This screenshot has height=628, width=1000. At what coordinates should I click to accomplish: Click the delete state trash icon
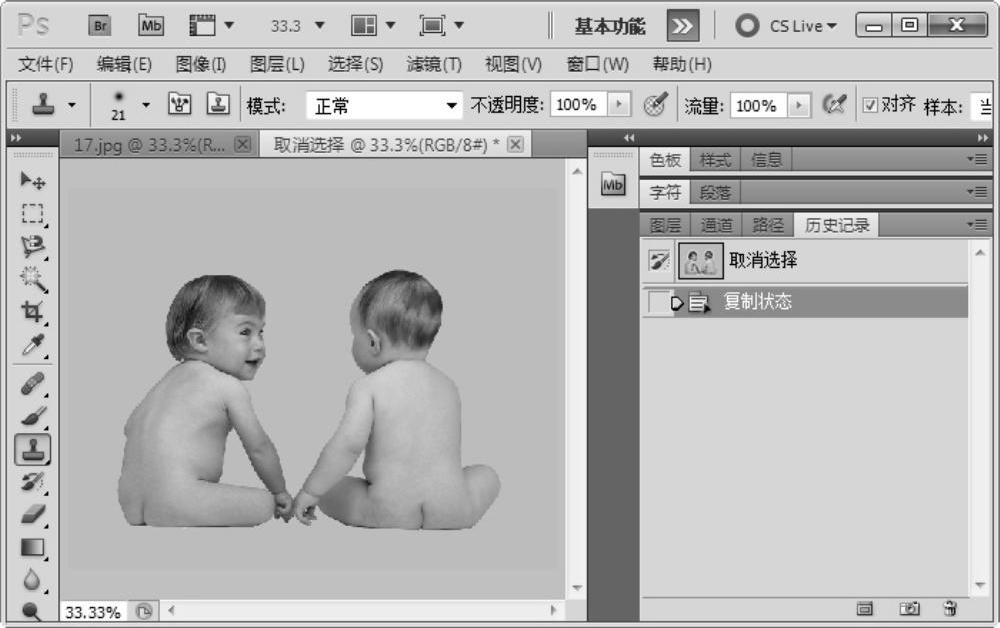[950, 608]
